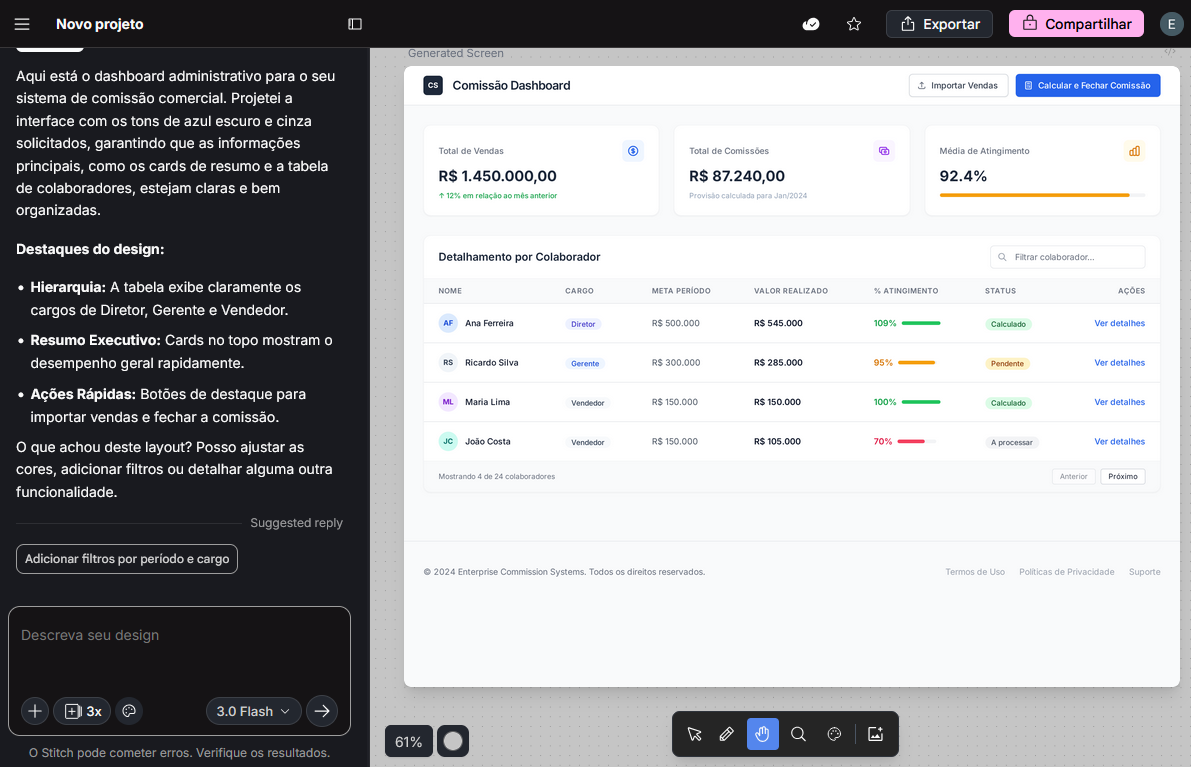Viewport: 1191px width, 767px height.
Task: Click the gray circle button beside zoom
Action: 453,741
